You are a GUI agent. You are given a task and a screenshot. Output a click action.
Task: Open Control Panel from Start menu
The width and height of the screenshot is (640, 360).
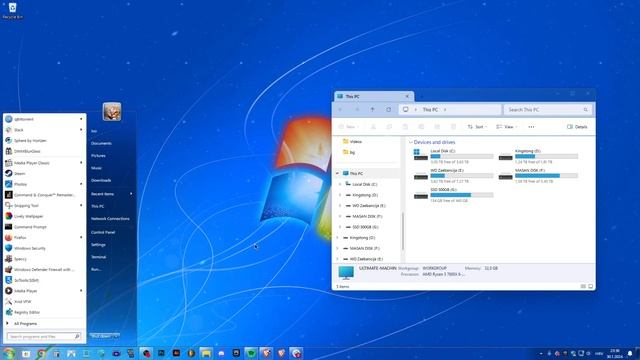click(103, 232)
